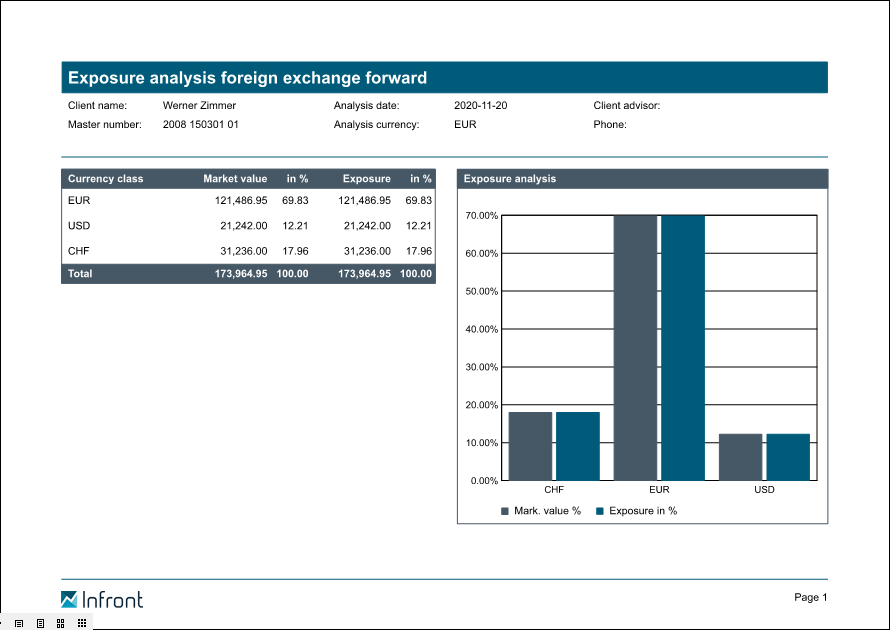Click the EUR row in currency table
Screen dimensions: 890x630
(x=79, y=201)
